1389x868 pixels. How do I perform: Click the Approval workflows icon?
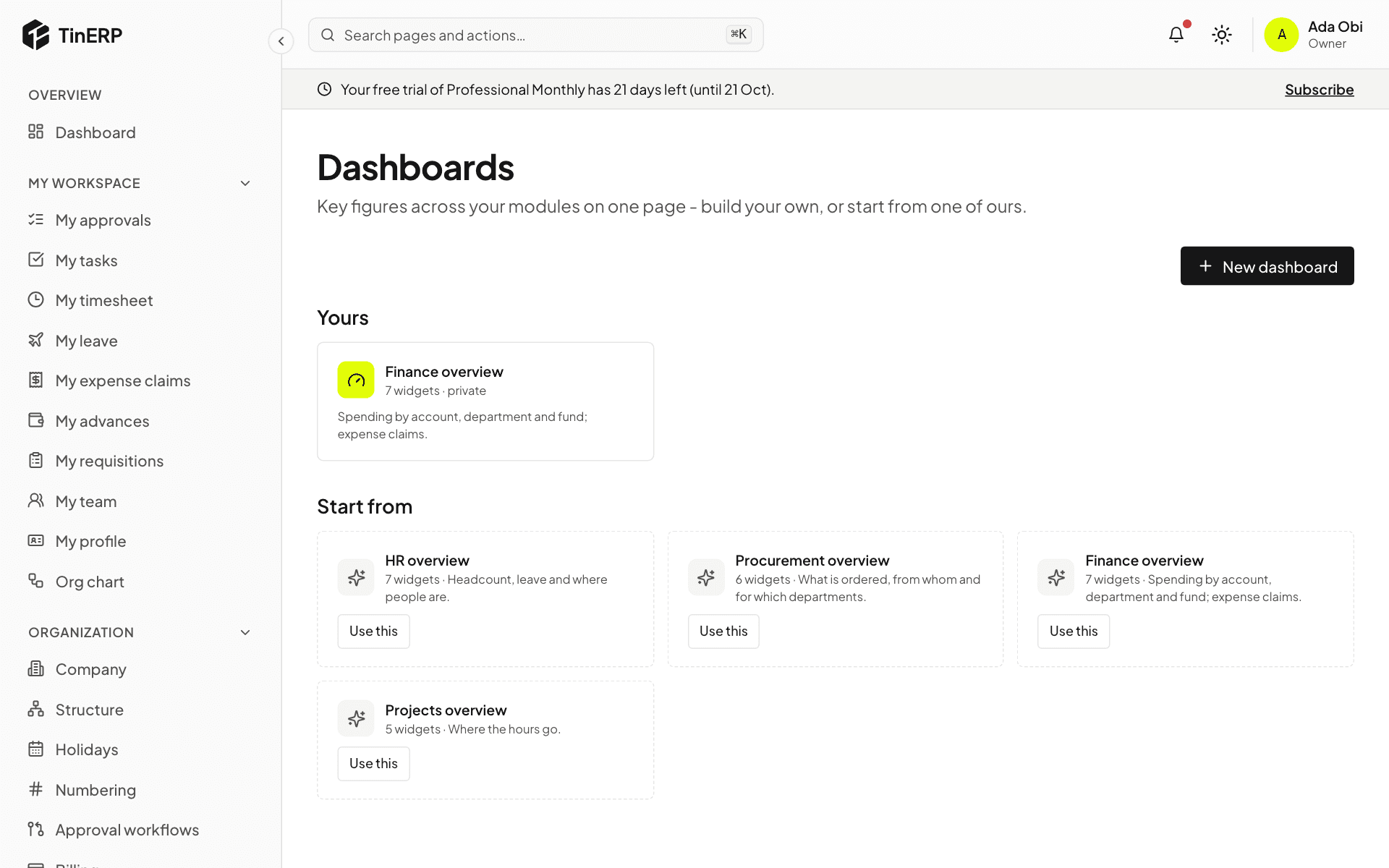coord(35,829)
